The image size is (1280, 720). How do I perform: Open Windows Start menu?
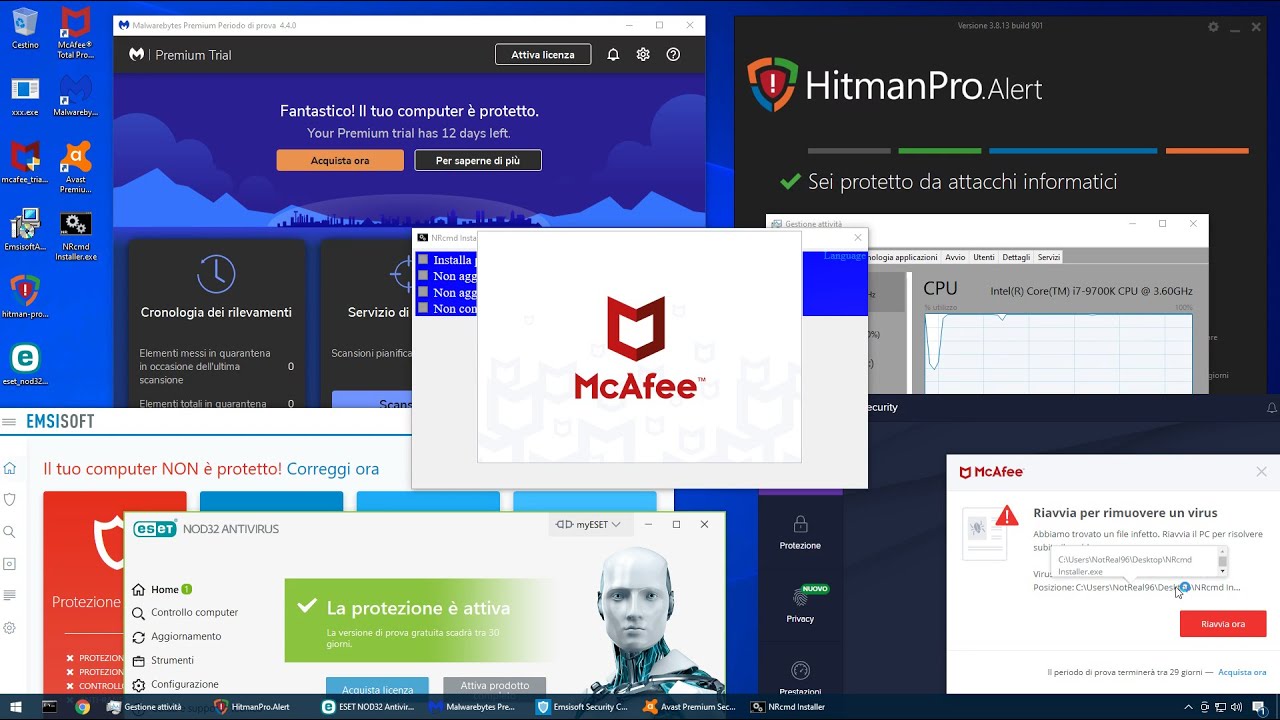[x=16, y=706]
